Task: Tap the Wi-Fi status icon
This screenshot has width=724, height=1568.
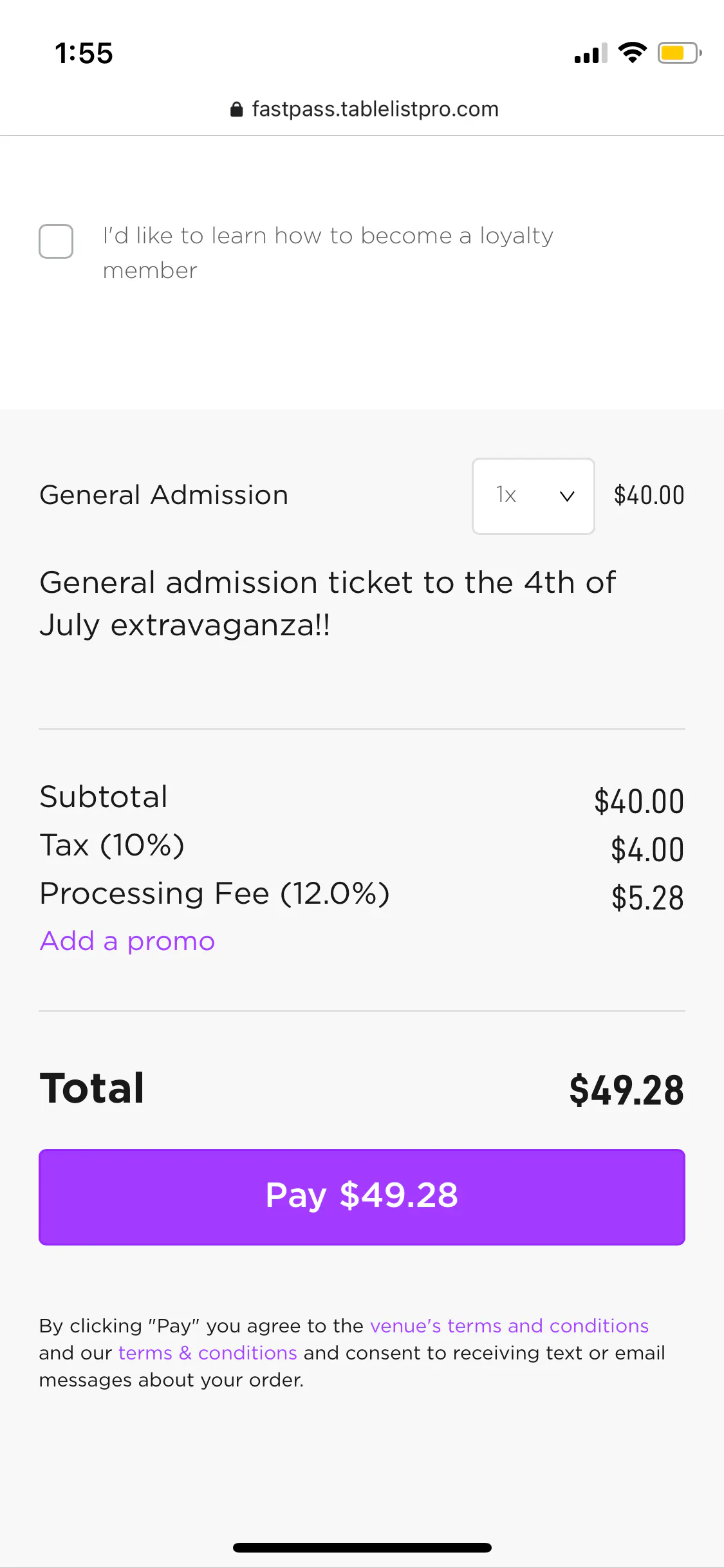Action: click(632, 53)
